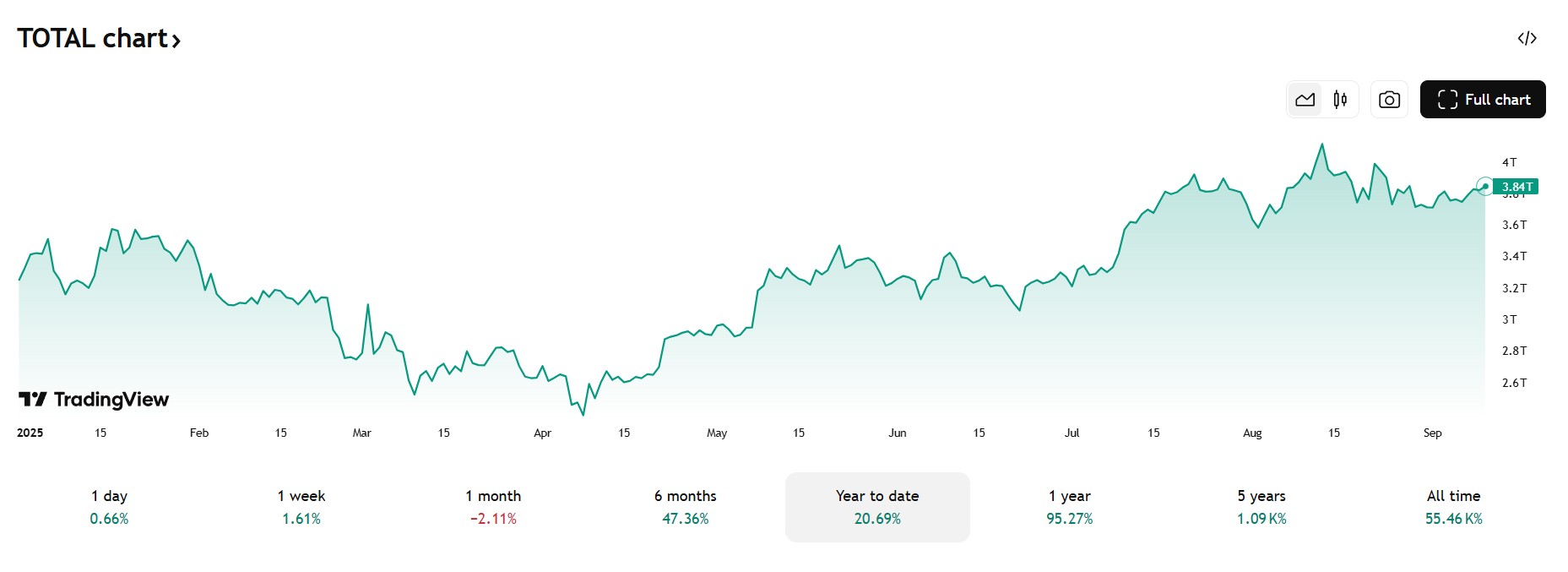Screen dimensions: 1568x572
Task: Click the 4T price axis label
Action: click(x=1509, y=162)
